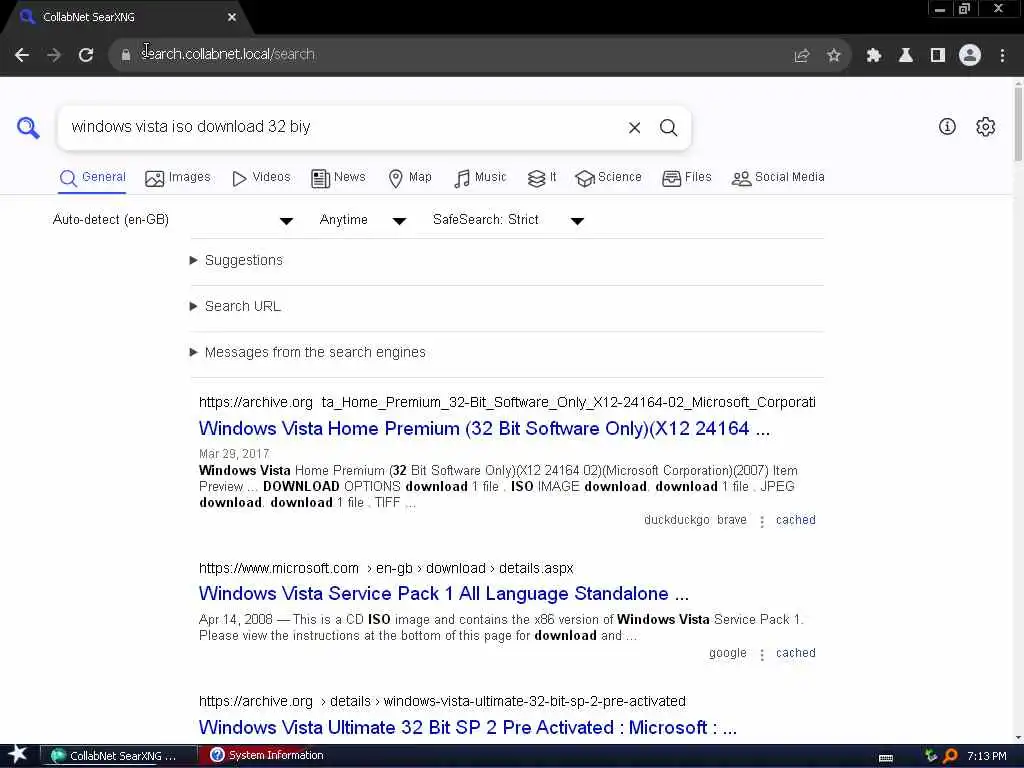Viewport: 1024px width, 768px height.
Task: Reload the page
Action: pos(86,55)
